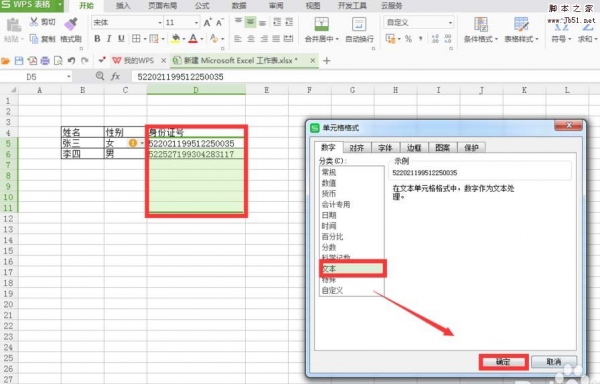Image resolution: width=600 pixels, height=384 pixels.
Task: Expand the fill color dropdown arrow
Action: [x=184, y=39]
